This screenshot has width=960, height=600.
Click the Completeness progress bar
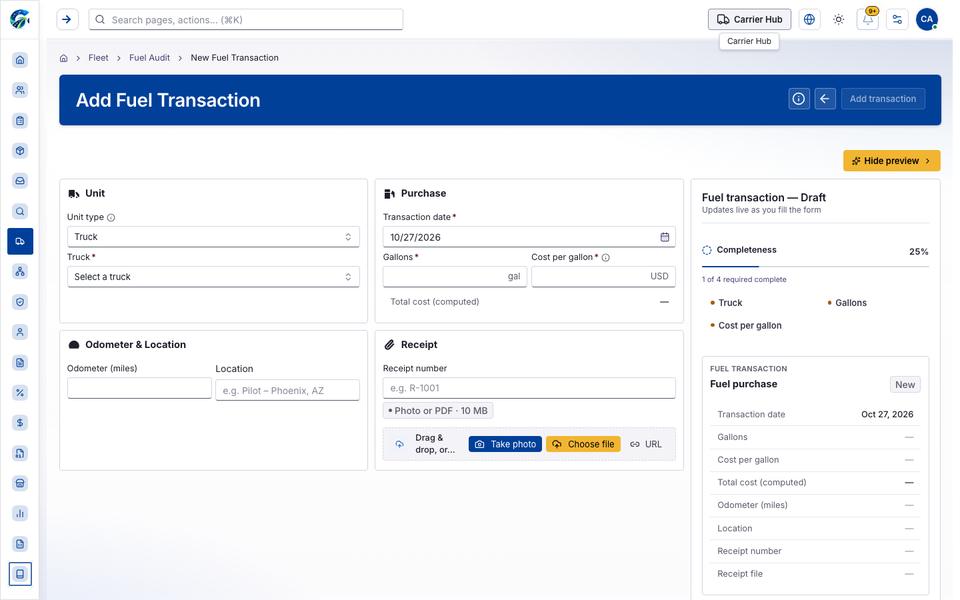point(815,266)
